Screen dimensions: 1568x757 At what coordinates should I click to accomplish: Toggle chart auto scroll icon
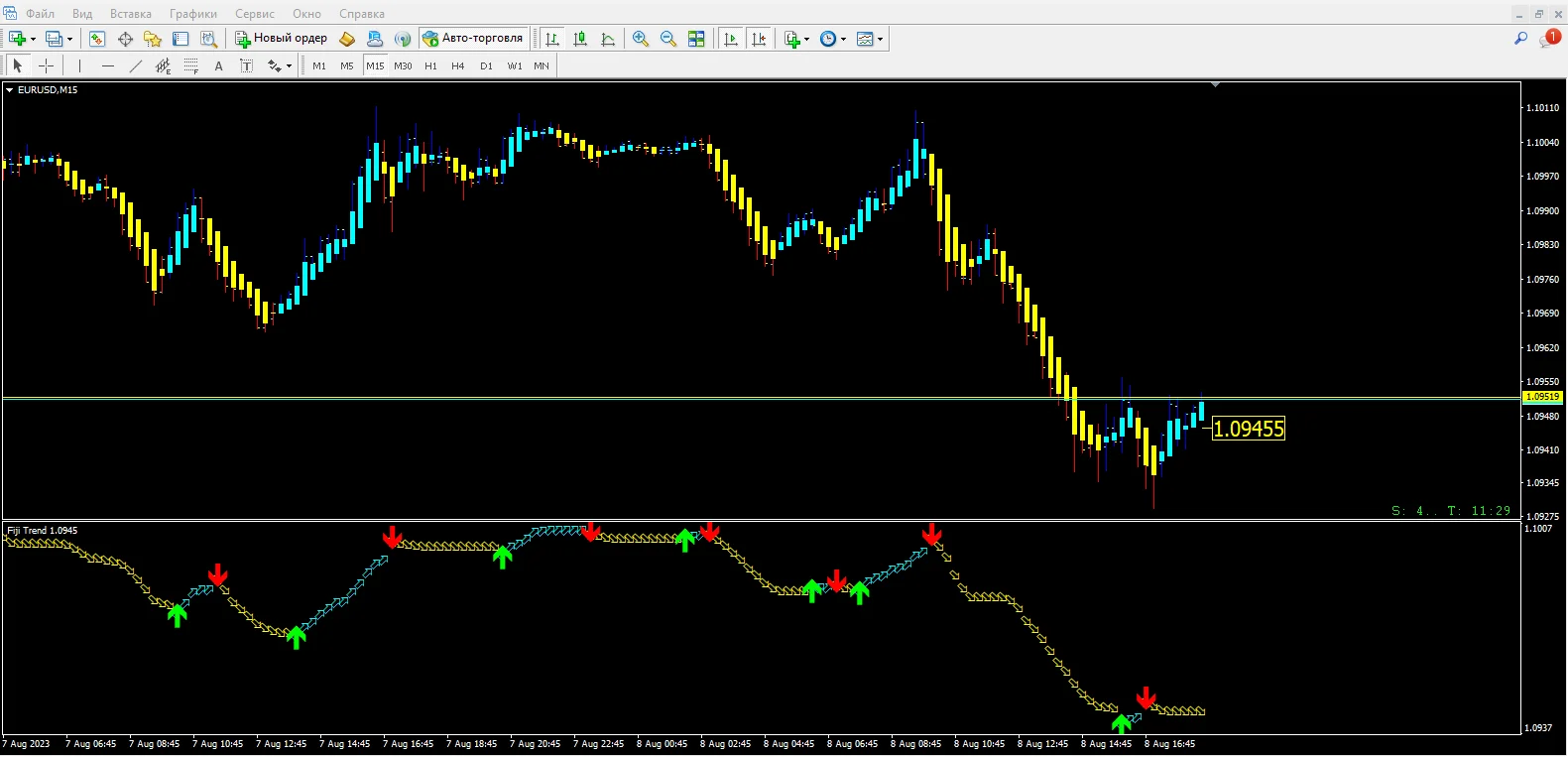click(x=731, y=39)
